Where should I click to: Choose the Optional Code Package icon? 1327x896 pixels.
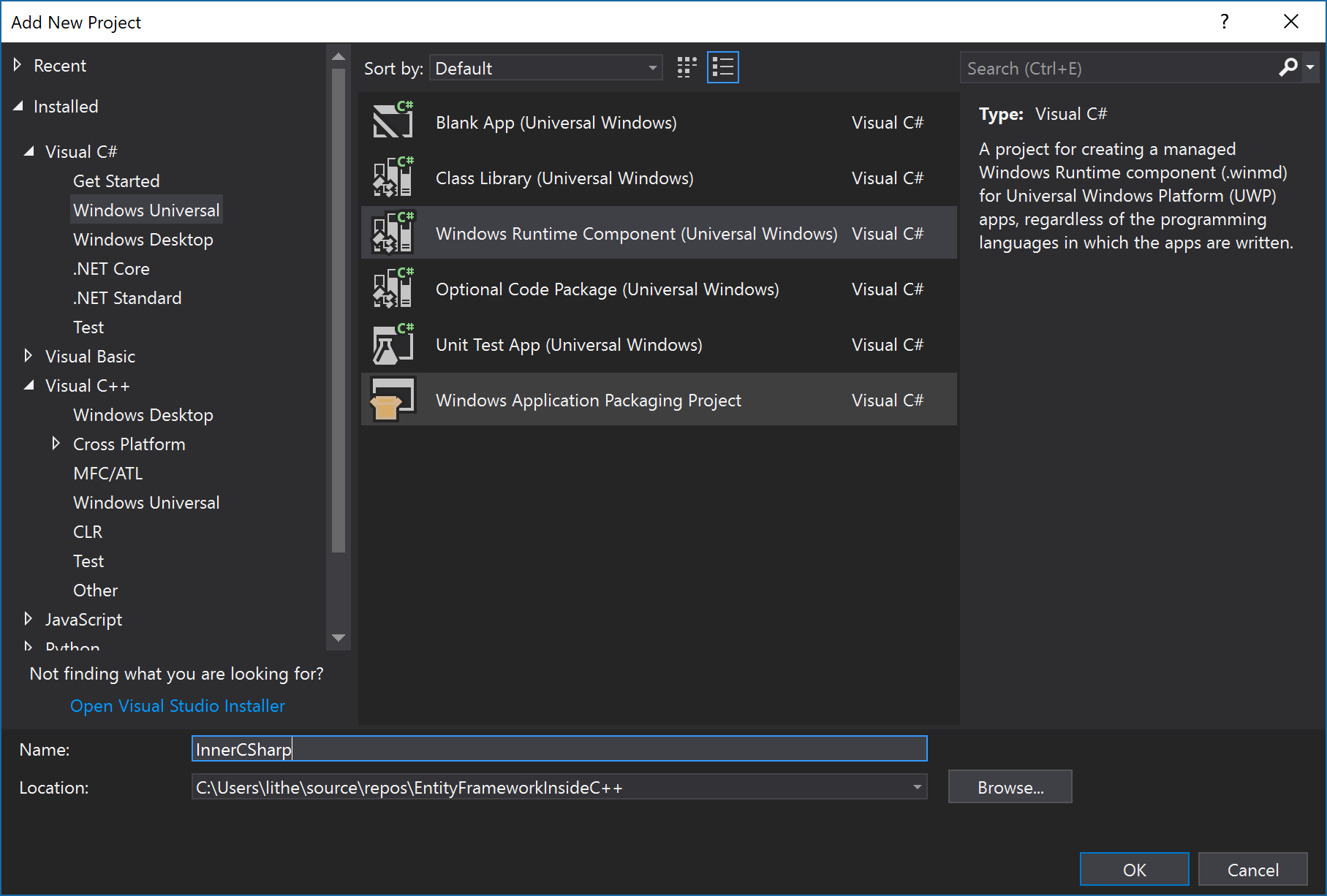pyautogui.click(x=393, y=288)
